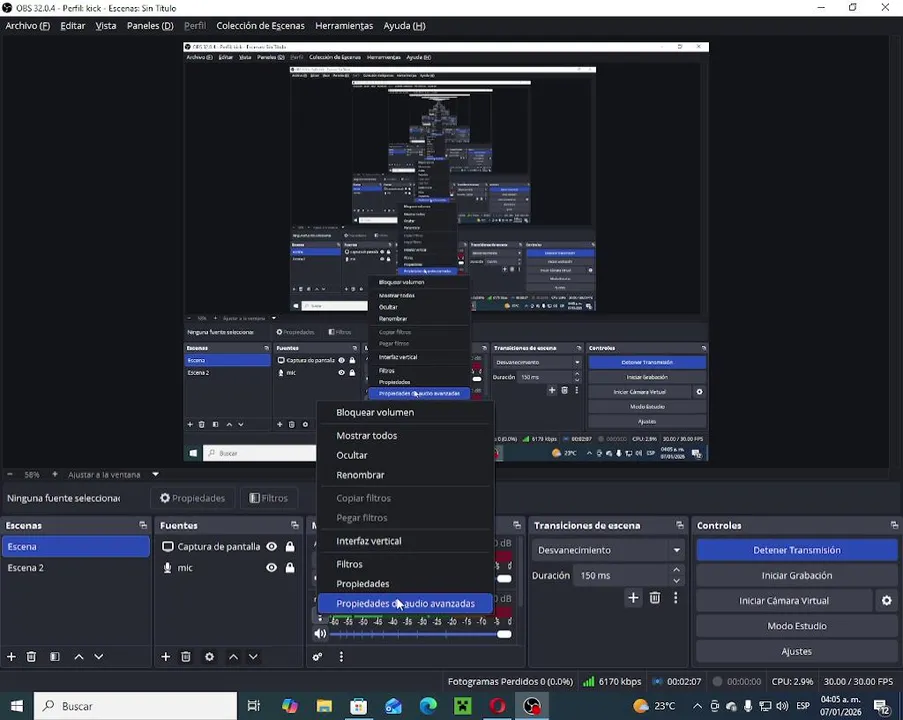The height and width of the screenshot is (720, 903).
Task: Open Archivo menu
Action: pyautogui.click(x=28, y=26)
